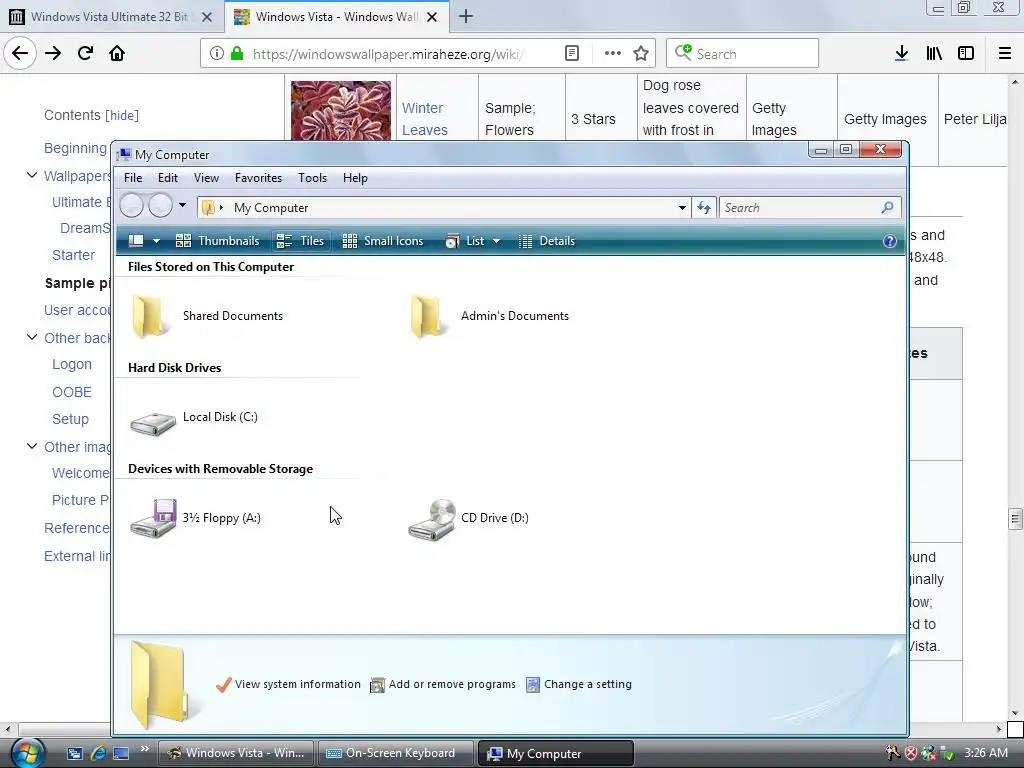Switch to On-Screen Keyboard in the taskbar
The image size is (1024, 768).
[396, 753]
